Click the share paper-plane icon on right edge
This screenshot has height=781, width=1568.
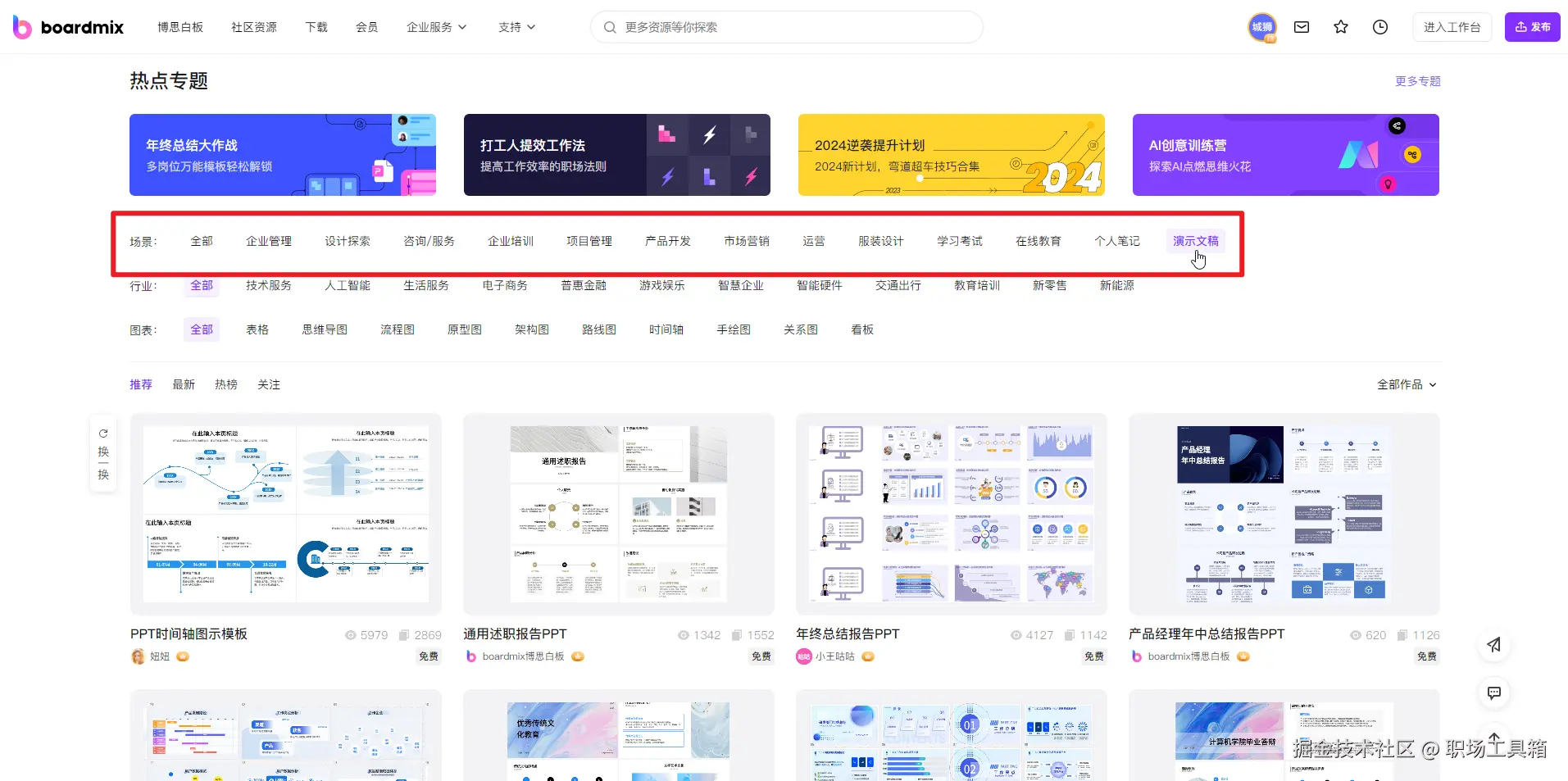1493,645
